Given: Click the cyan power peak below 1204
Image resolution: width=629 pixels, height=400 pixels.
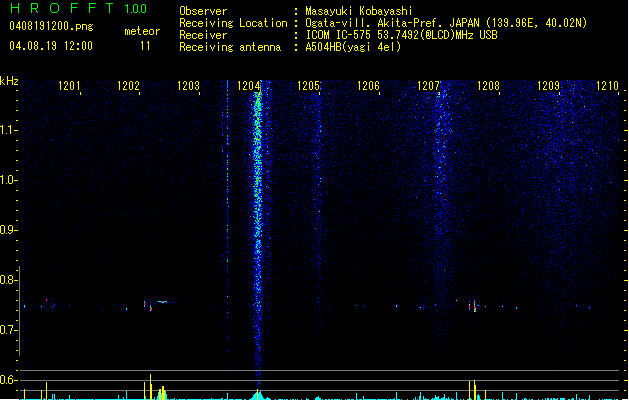Looking at the screenshot, I should (259, 395).
